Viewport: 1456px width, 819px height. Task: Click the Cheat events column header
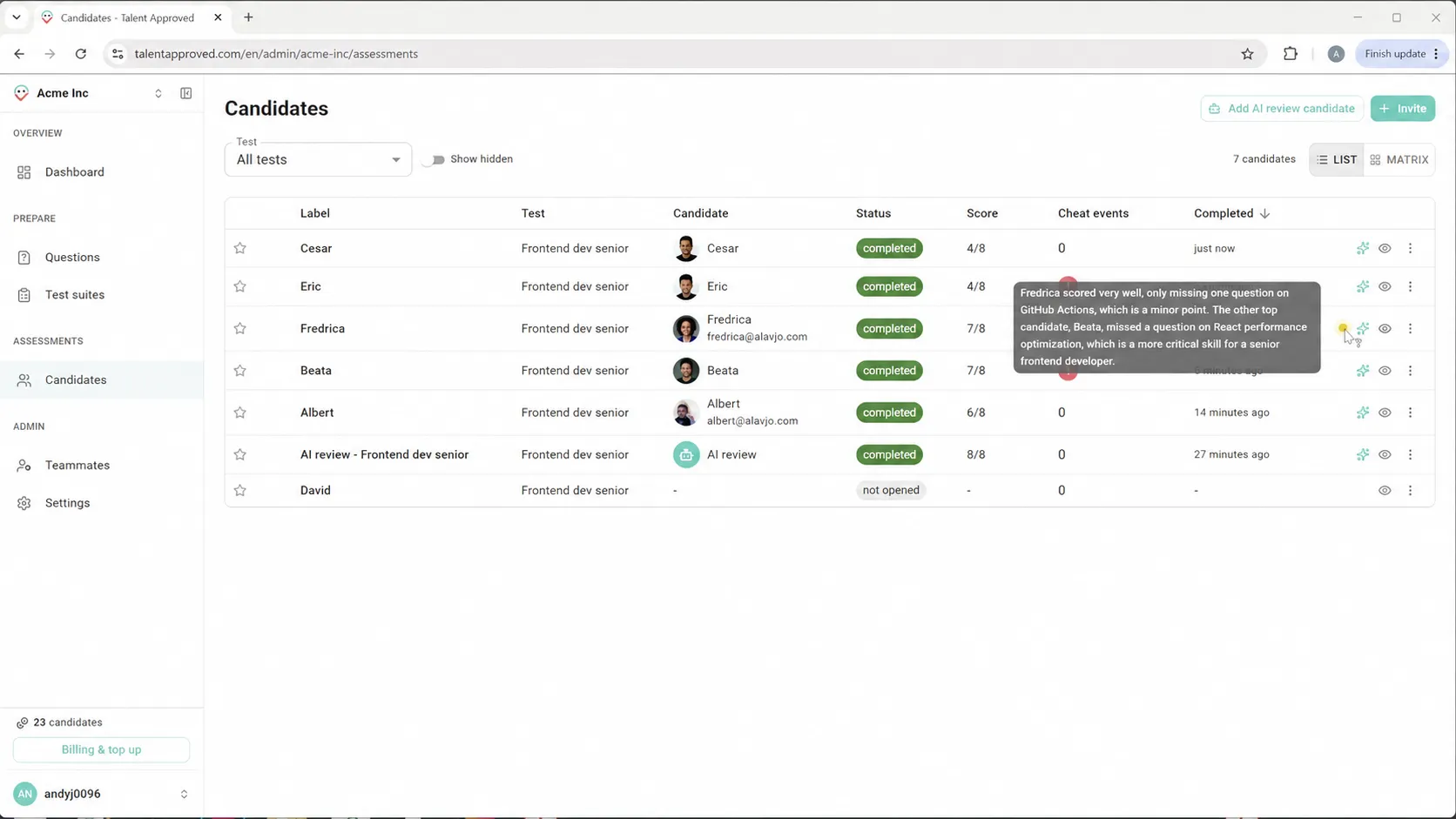[1093, 213]
